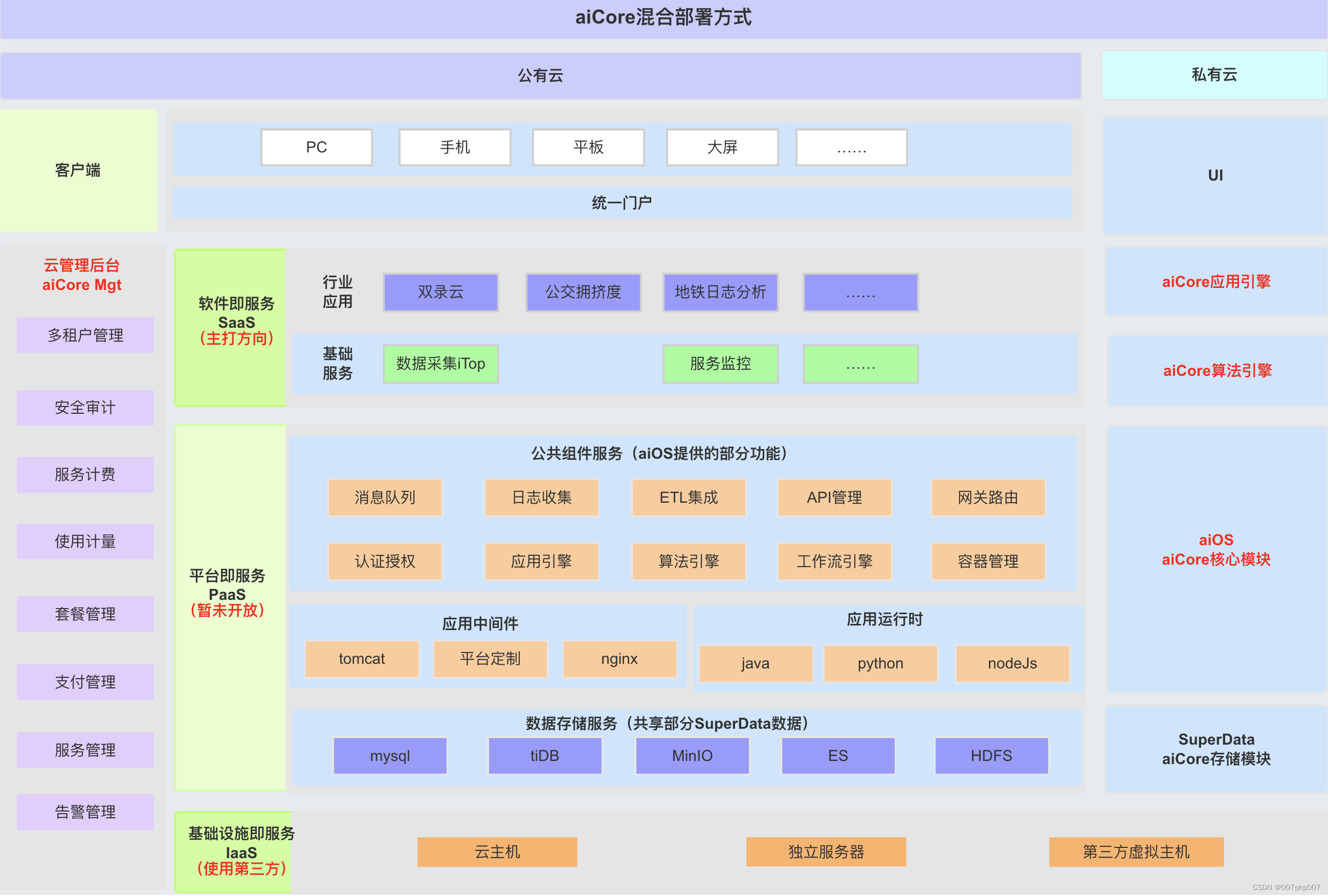Select the 认证授权 component box
The width and height of the screenshot is (1328, 896).
click(x=385, y=562)
